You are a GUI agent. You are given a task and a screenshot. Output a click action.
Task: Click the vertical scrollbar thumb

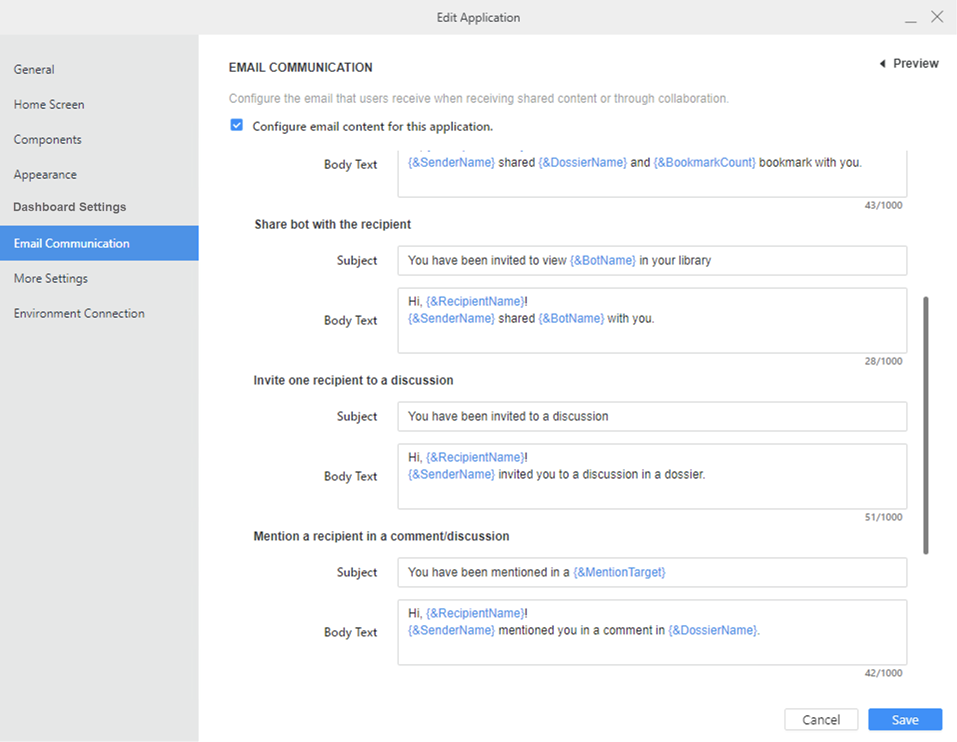tap(926, 425)
